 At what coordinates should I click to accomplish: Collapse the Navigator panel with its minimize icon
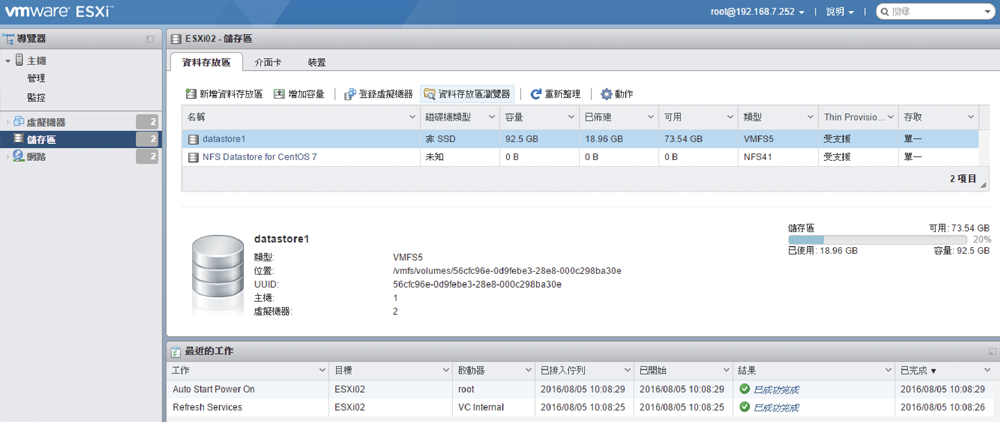coord(150,39)
